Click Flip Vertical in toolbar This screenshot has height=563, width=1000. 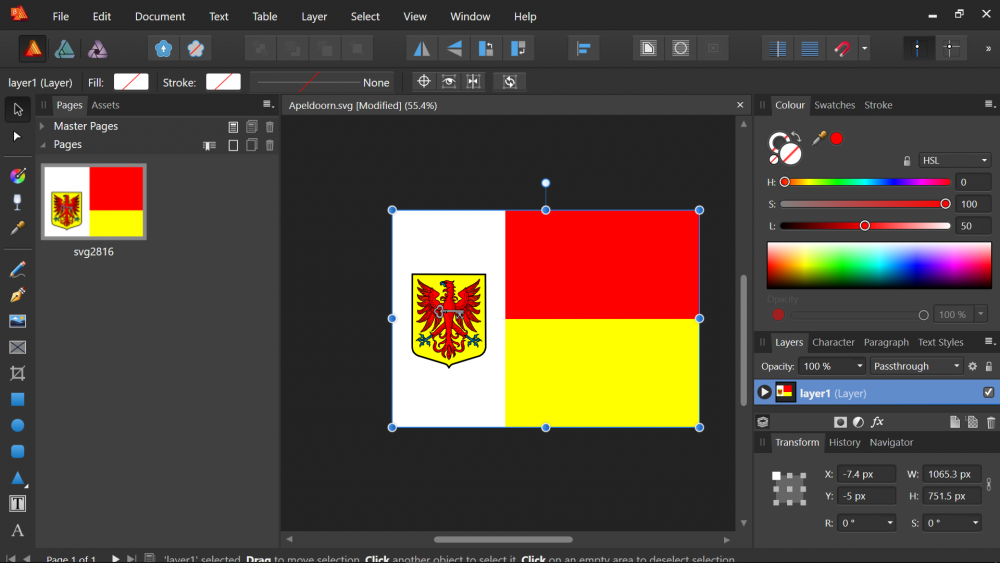pyautogui.click(x=454, y=48)
